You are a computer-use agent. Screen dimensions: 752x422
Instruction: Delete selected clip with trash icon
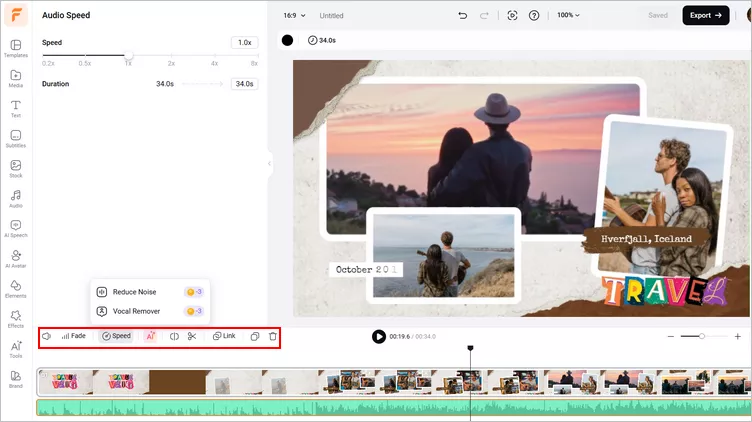click(273, 336)
